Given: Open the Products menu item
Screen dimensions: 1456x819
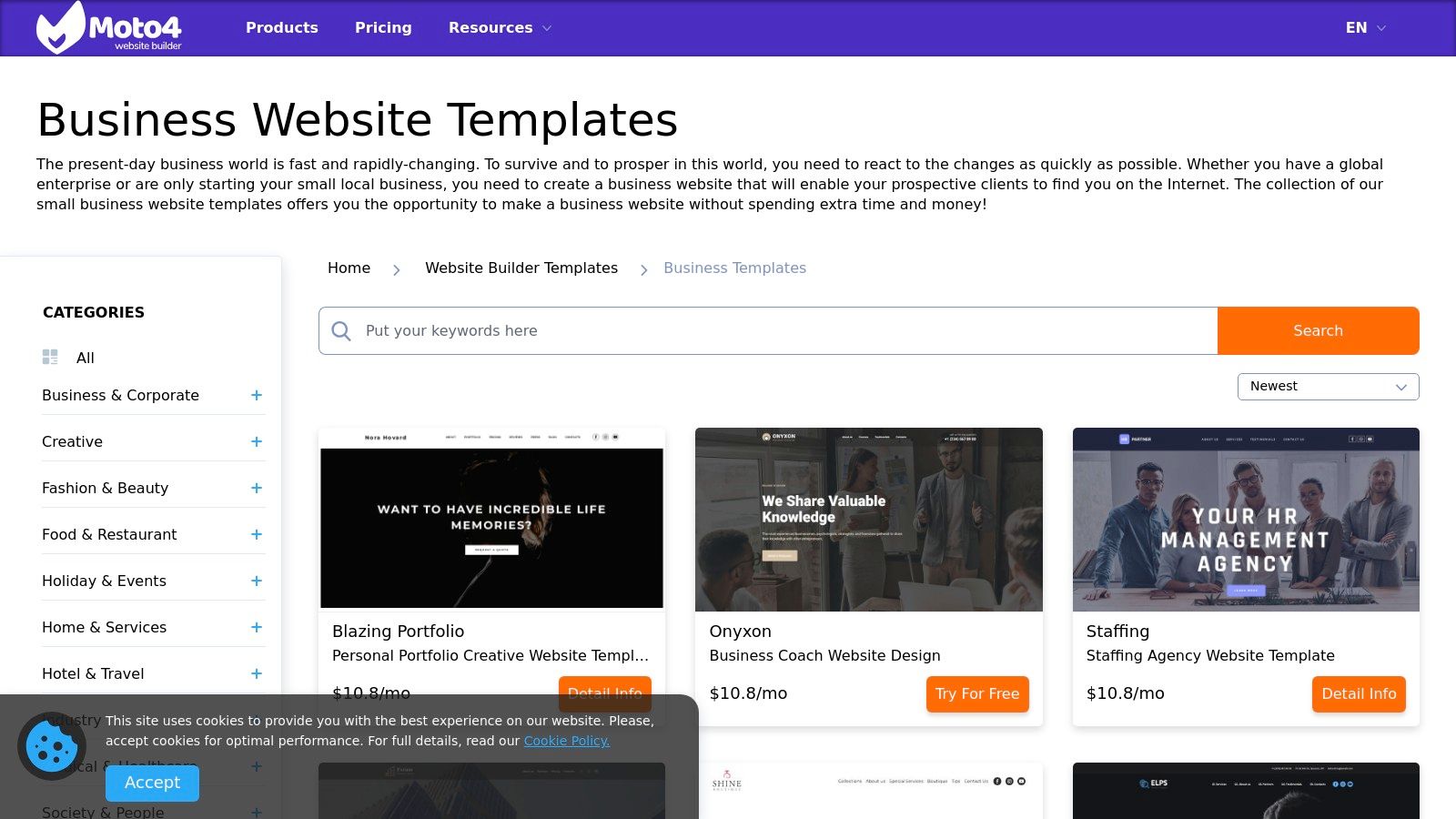Looking at the screenshot, I should (x=282, y=27).
